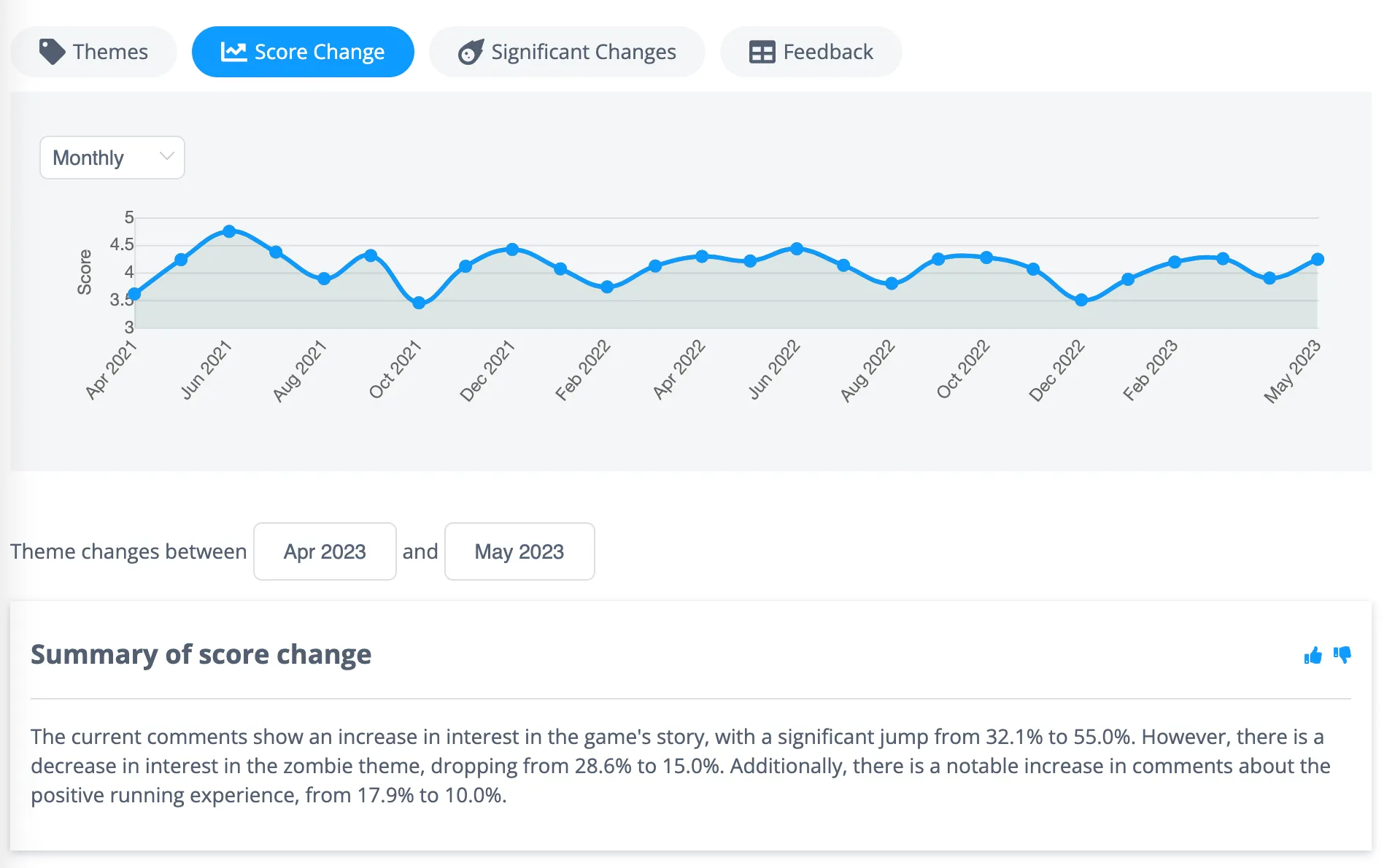
Task: Open the Feedback tab
Action: [x=811, y=52]
